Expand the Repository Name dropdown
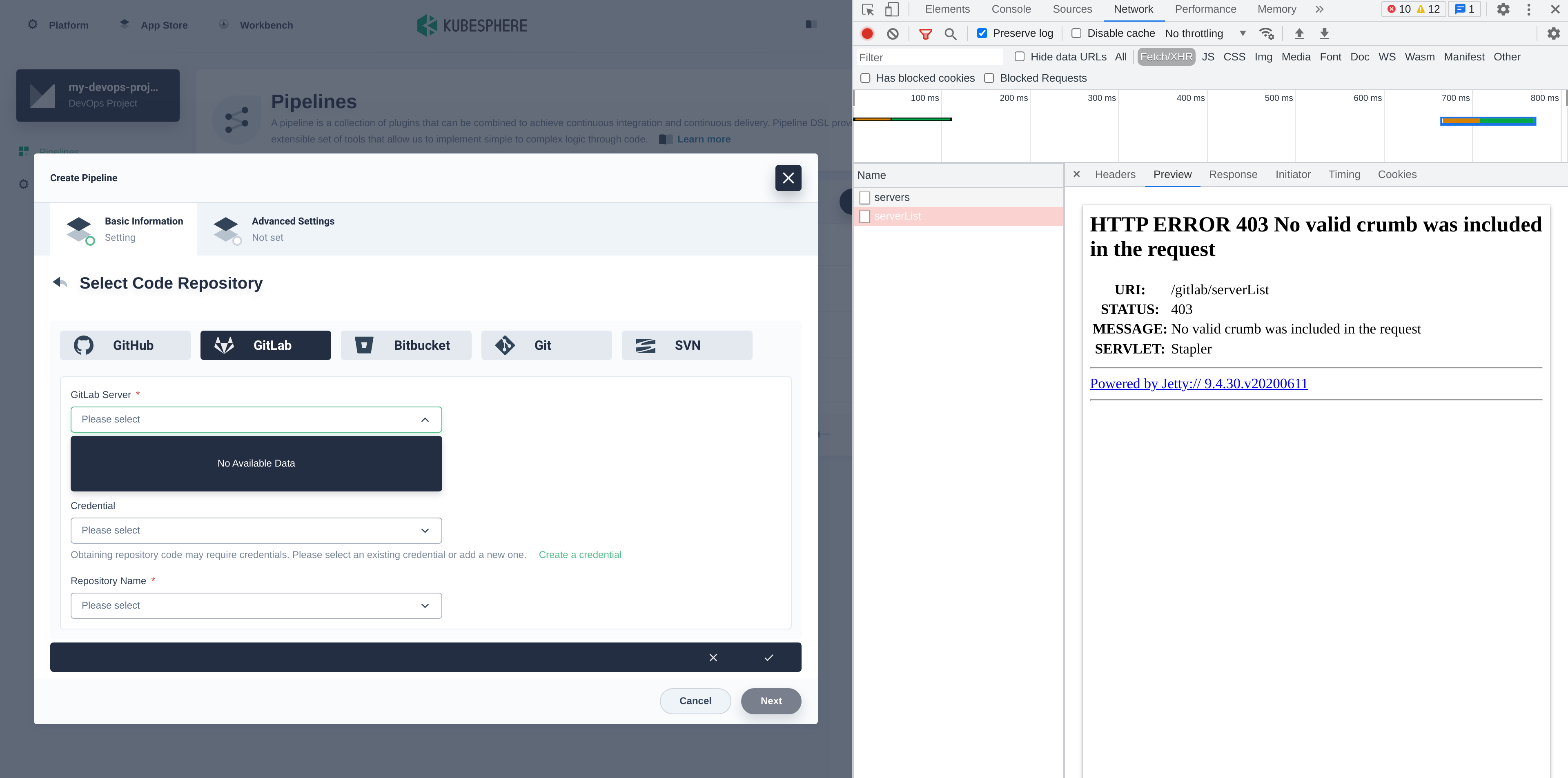 point(256,605)
